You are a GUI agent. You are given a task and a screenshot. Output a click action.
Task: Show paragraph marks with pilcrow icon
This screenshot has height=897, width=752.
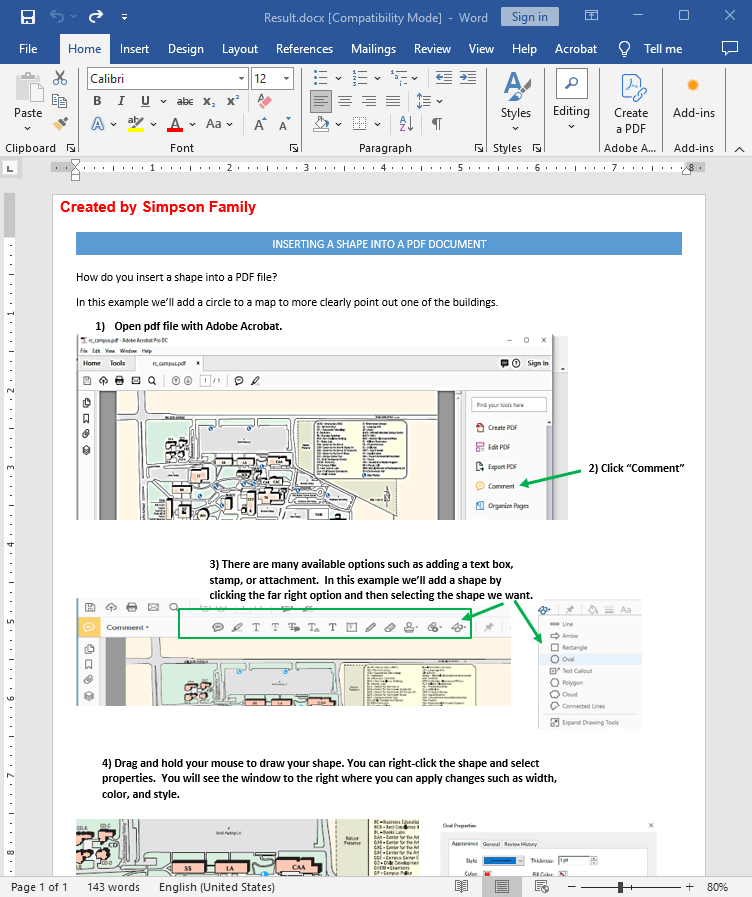(436, 124)
